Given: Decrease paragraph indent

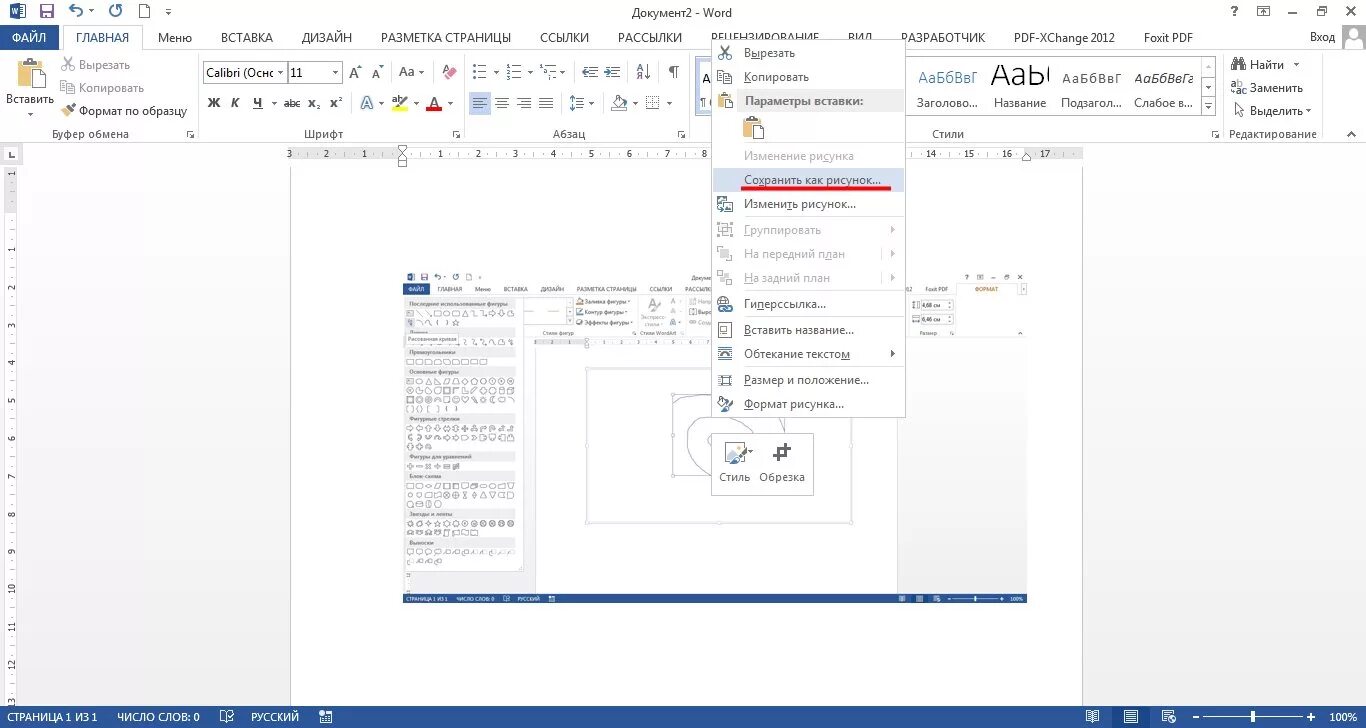Looking at the screenshot, I should (x=590, y=72).
